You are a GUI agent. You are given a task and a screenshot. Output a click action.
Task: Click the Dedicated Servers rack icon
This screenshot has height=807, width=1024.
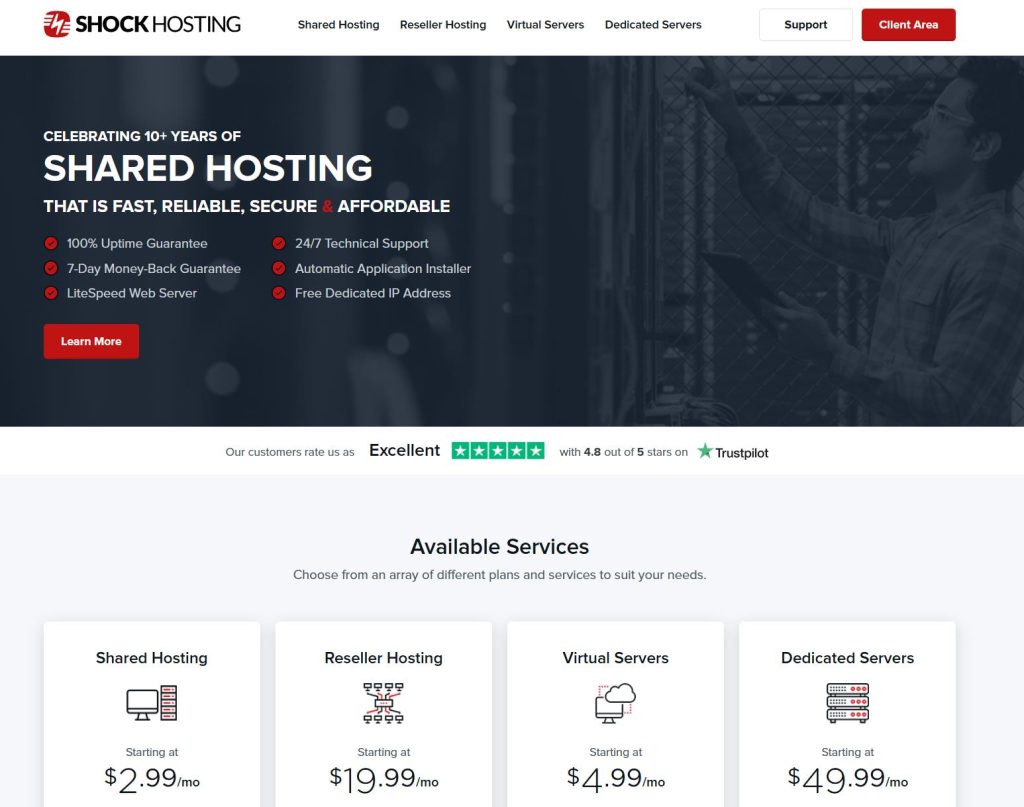coord(847,703)
